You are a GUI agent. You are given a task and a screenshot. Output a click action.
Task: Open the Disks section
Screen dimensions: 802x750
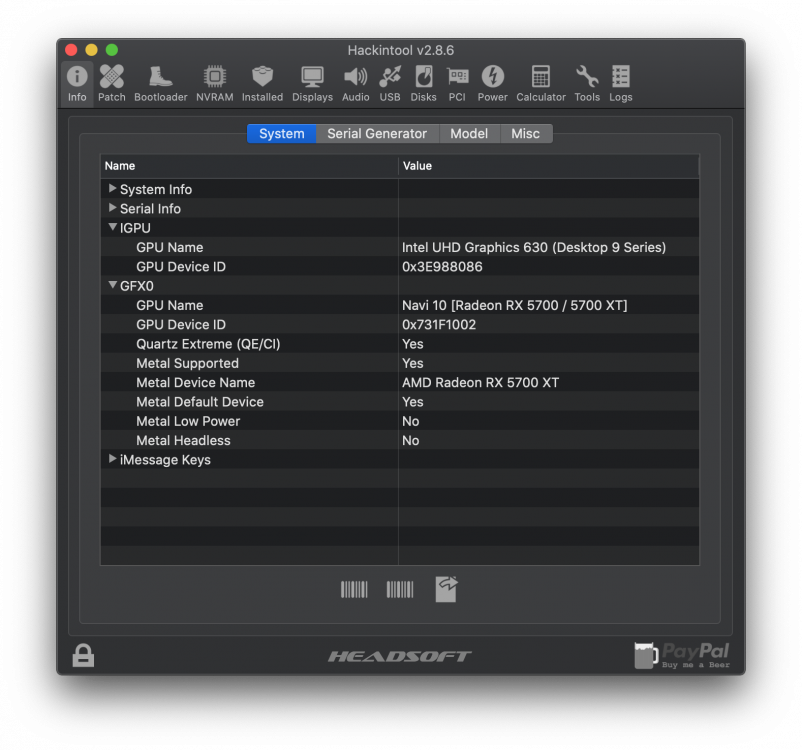424,84
